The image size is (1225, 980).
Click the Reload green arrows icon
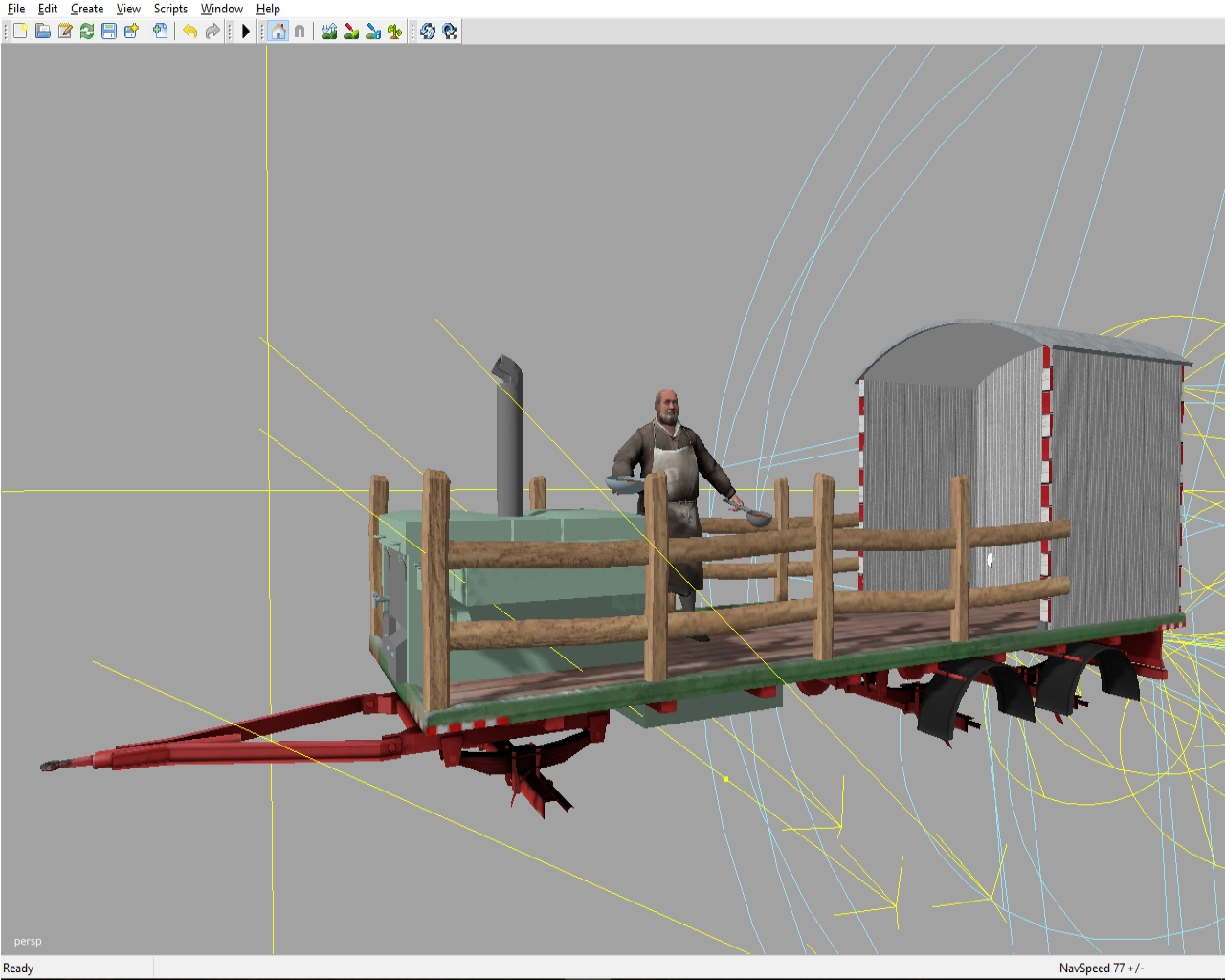(x=87, y=32)
